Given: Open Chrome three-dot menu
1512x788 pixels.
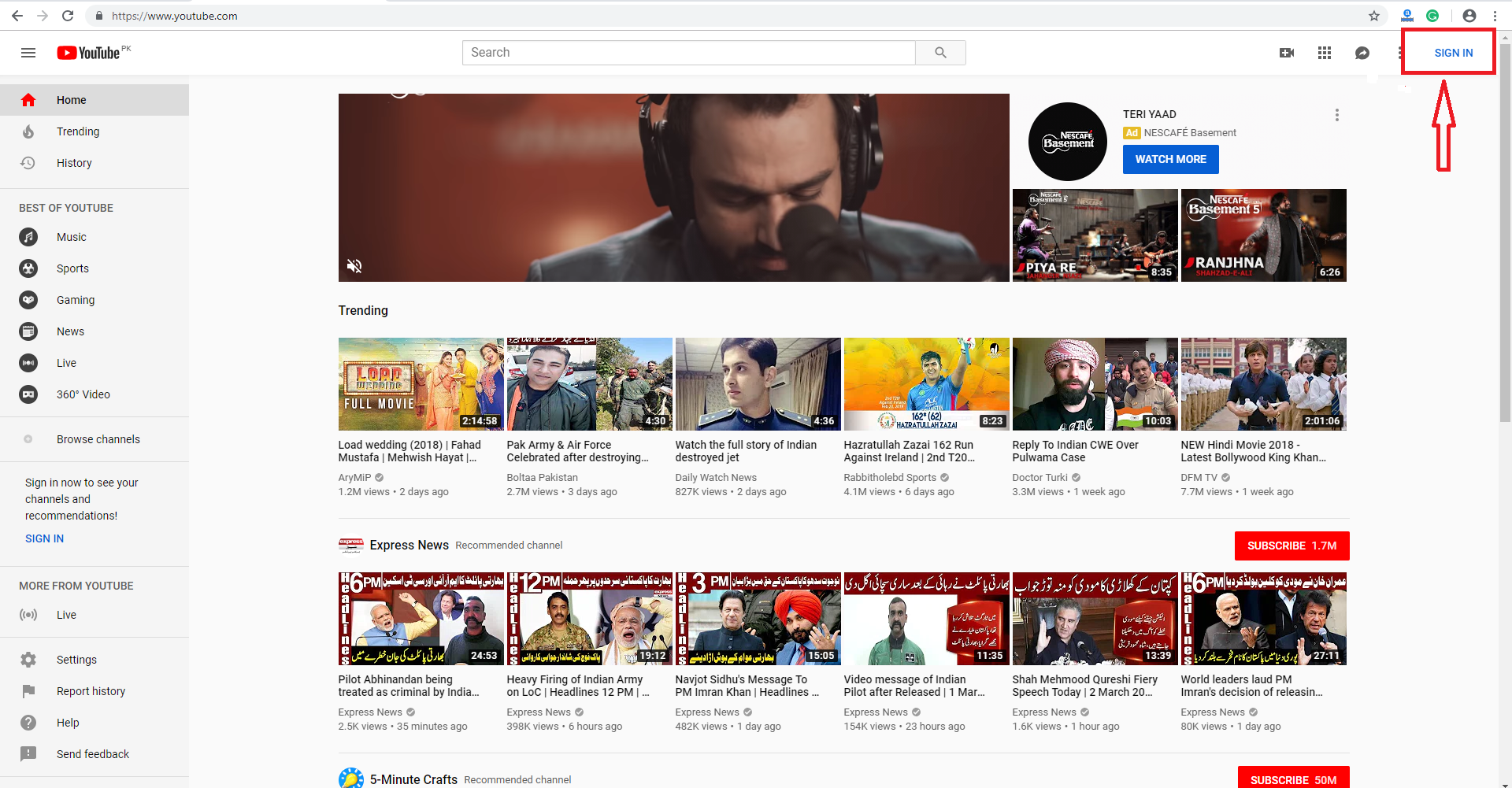Looking at the screenshot, I should (1495, 16).
